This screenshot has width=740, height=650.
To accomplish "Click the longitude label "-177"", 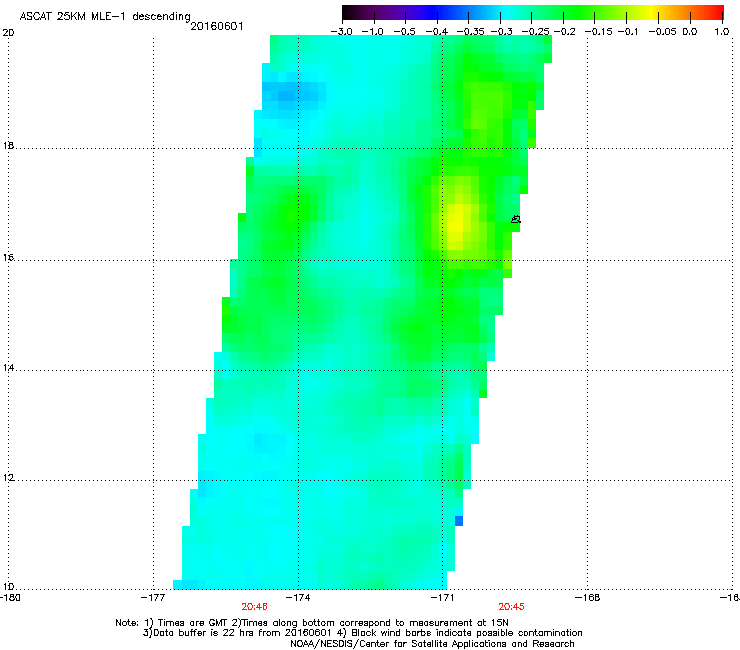I will pyautogui.click(x=153, y=598).
